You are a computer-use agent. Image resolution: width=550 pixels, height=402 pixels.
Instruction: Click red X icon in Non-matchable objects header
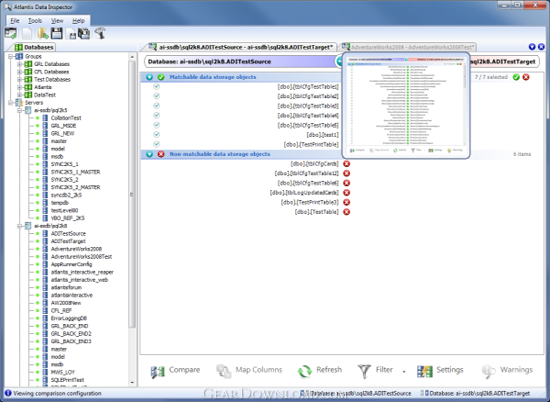(x=161, y=154)
